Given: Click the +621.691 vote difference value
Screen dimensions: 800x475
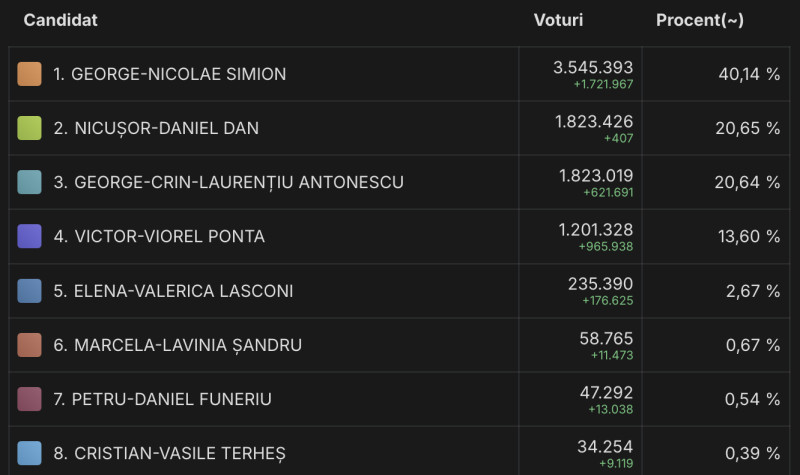Looking at the screenshot, I should [x=606, y=192].
